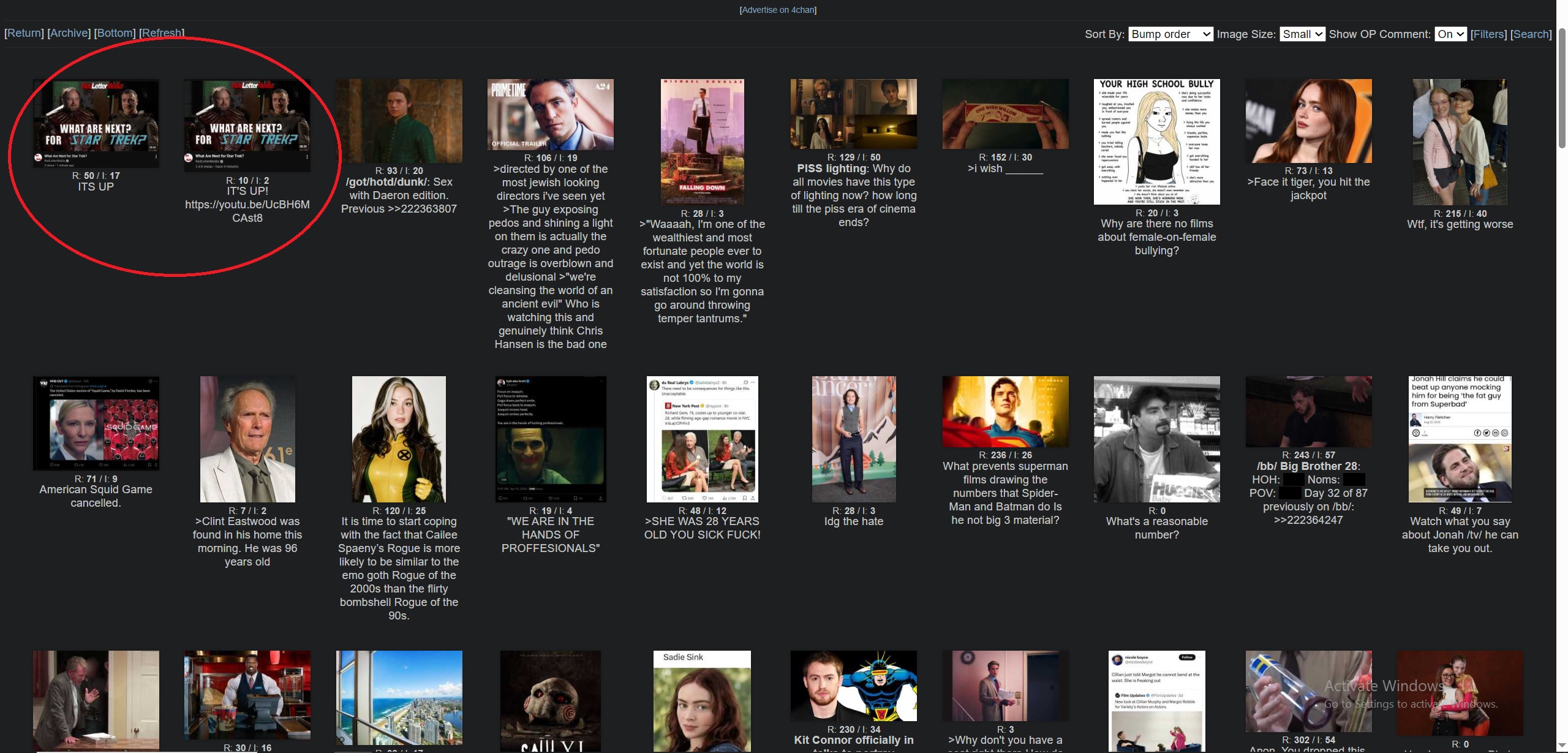The height and width of the screenshot is (753, 1568).
Task: Open the nicole boyce tweet thumbnail
Action: point(1157,702)
